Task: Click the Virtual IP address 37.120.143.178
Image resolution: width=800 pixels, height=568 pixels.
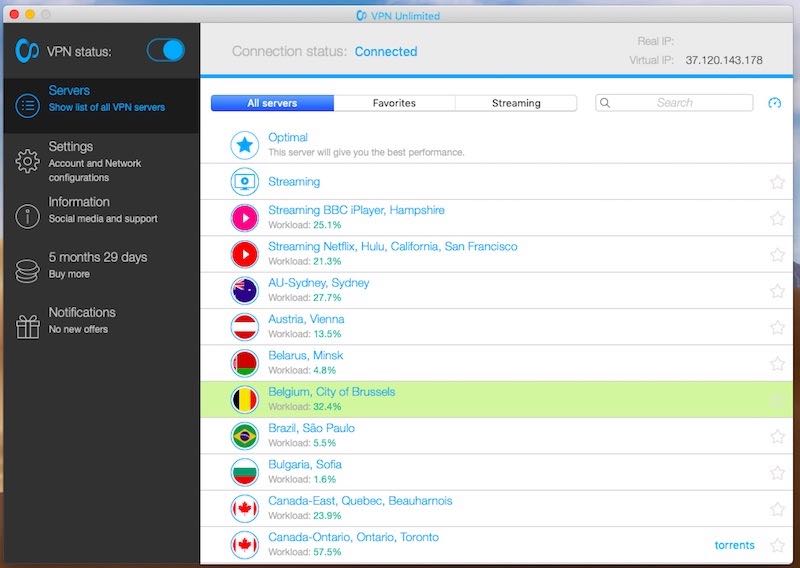Action: coord(724,60)
